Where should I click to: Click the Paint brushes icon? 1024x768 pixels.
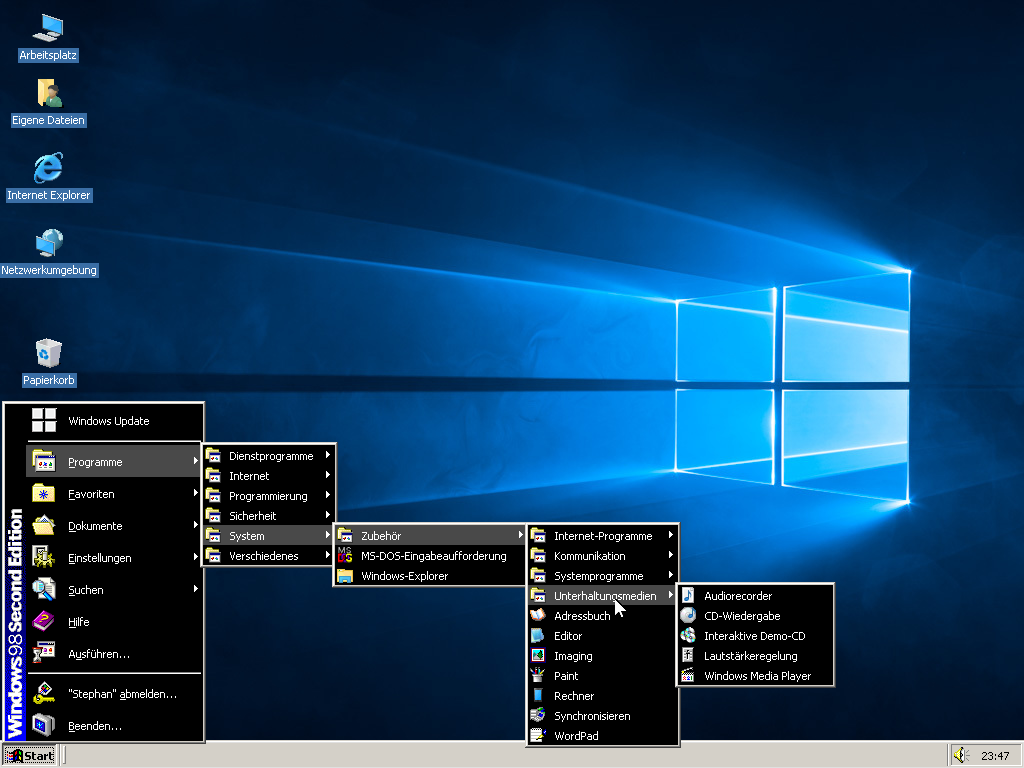(x=537, y=675)
